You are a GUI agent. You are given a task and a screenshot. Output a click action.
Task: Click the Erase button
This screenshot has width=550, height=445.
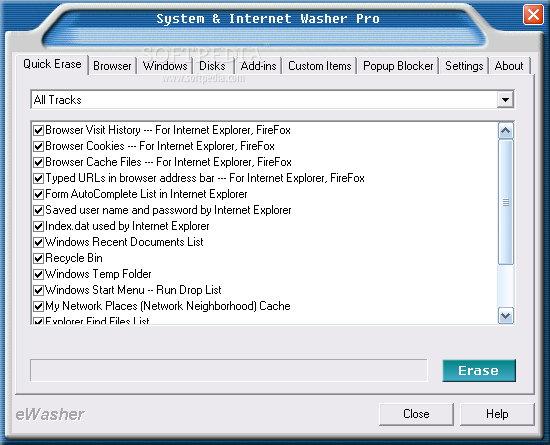coord(479,370)
